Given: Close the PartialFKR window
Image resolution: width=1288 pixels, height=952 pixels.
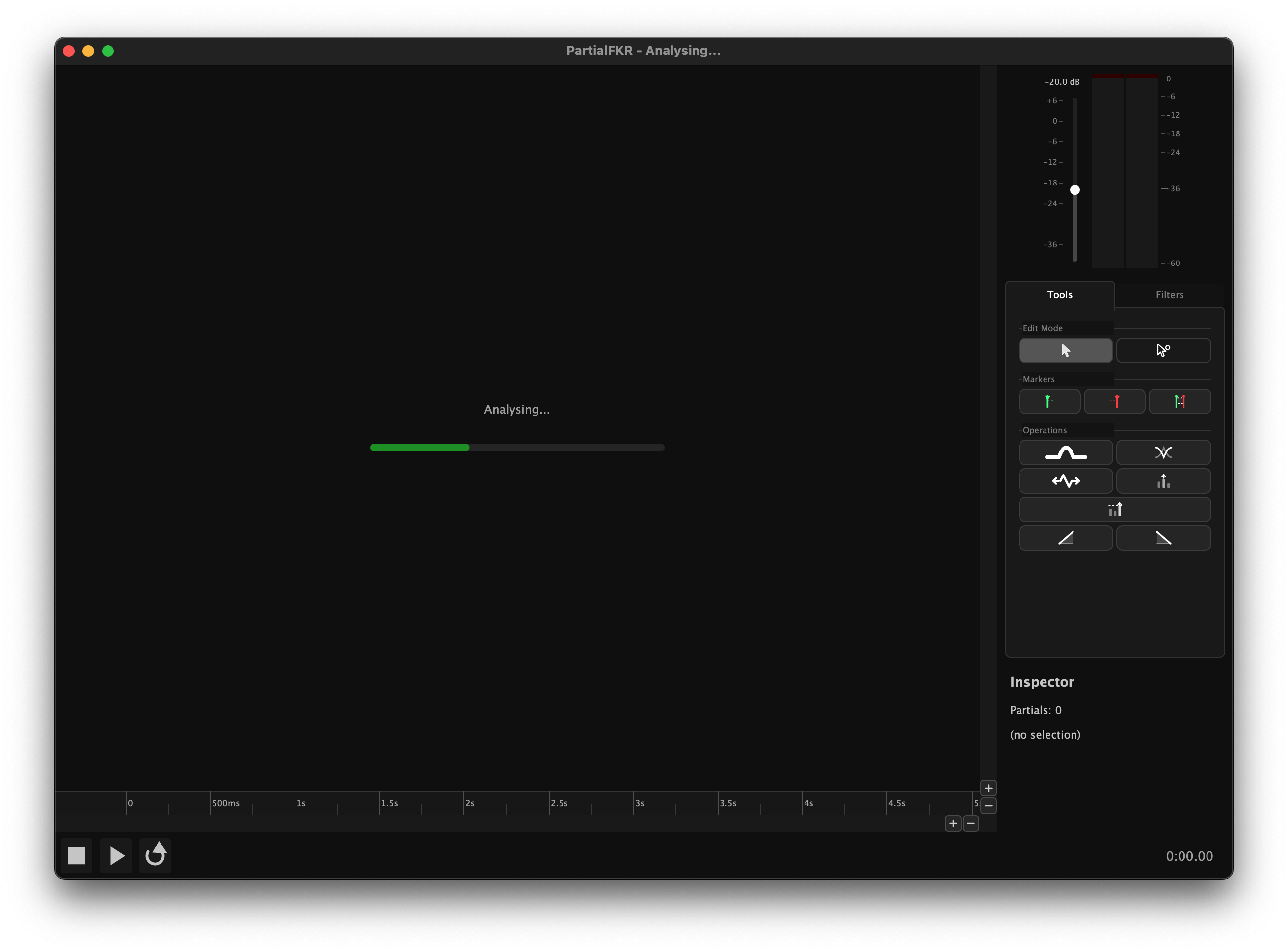Looking at the screenshot, I should tap(69, 51).
